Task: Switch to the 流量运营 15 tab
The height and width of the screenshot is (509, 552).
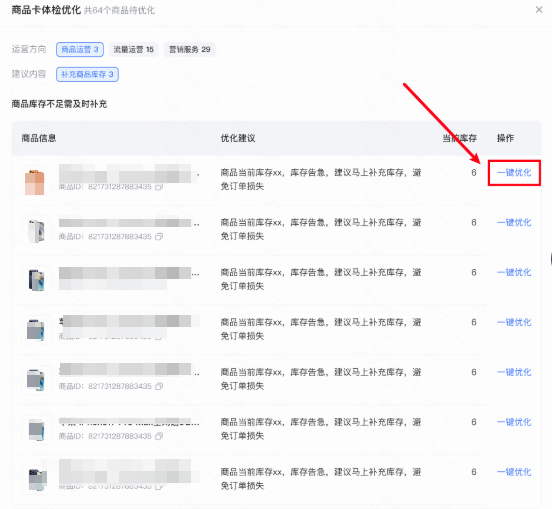Action: pyautogui.click(x=133, y=49)
